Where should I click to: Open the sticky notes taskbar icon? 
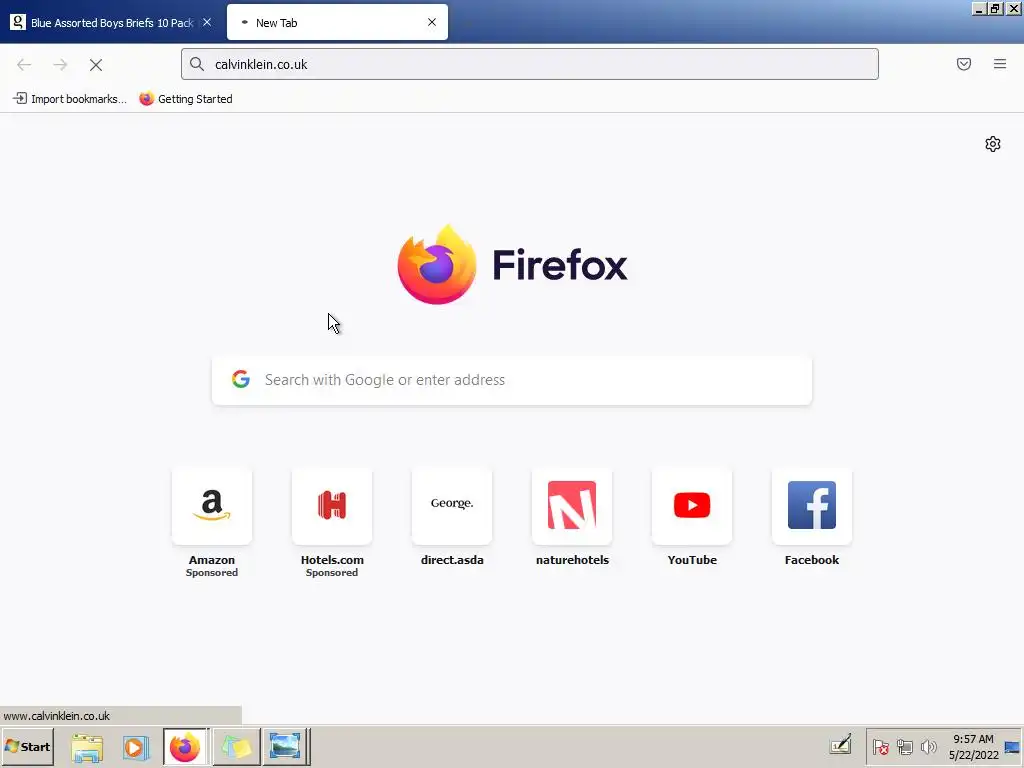pos(236,747)
